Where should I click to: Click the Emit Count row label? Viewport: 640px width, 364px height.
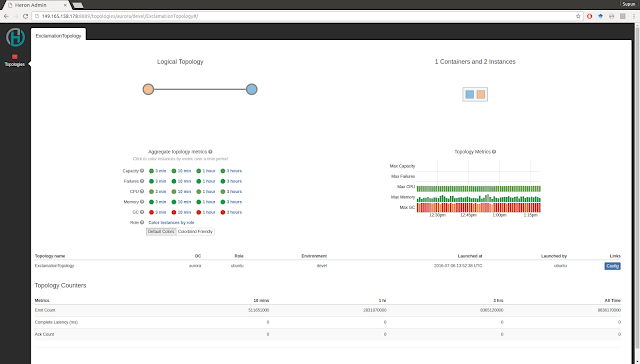point(45,310)
